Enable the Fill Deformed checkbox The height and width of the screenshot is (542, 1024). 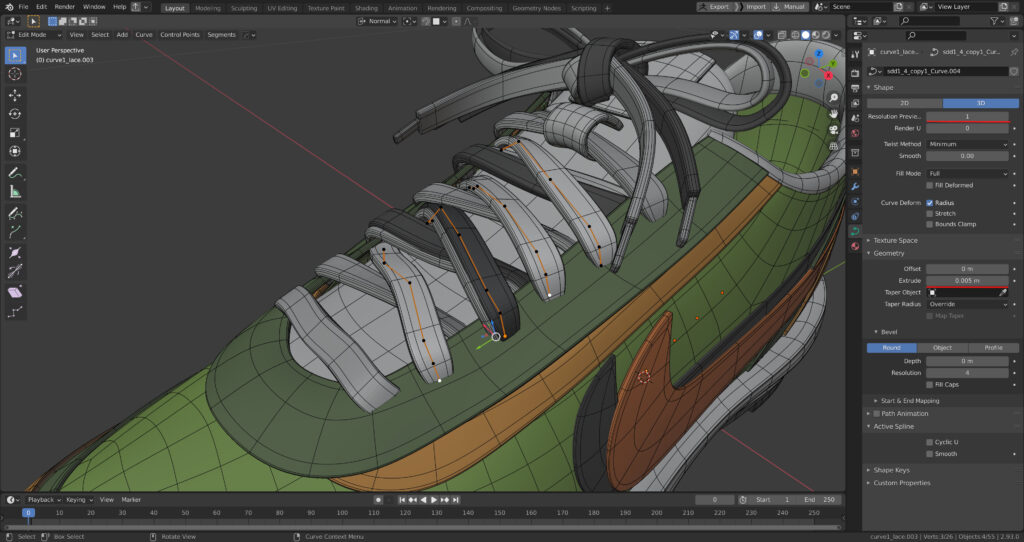[929, 185]
